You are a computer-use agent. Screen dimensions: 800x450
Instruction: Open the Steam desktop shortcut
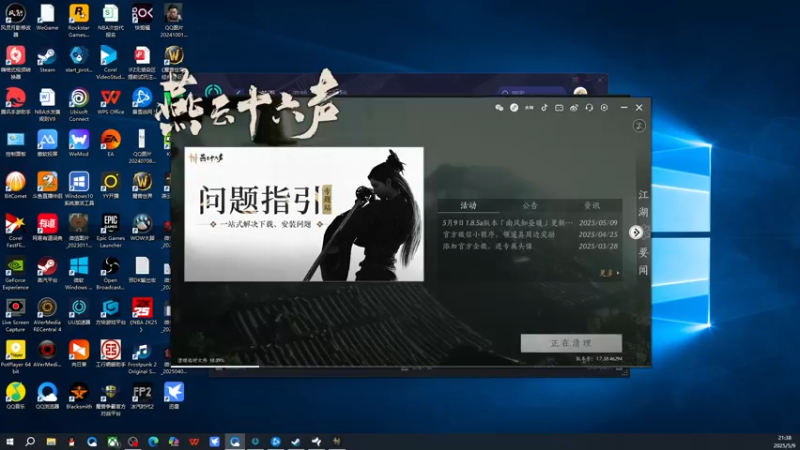47,59
